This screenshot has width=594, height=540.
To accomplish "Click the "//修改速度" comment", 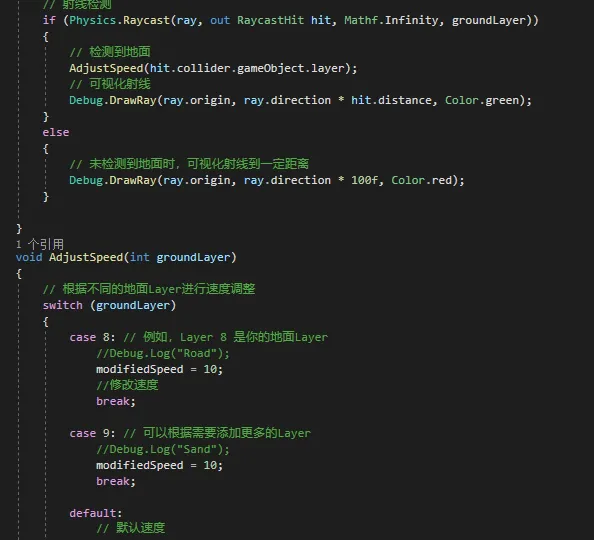I will [127, 385].
